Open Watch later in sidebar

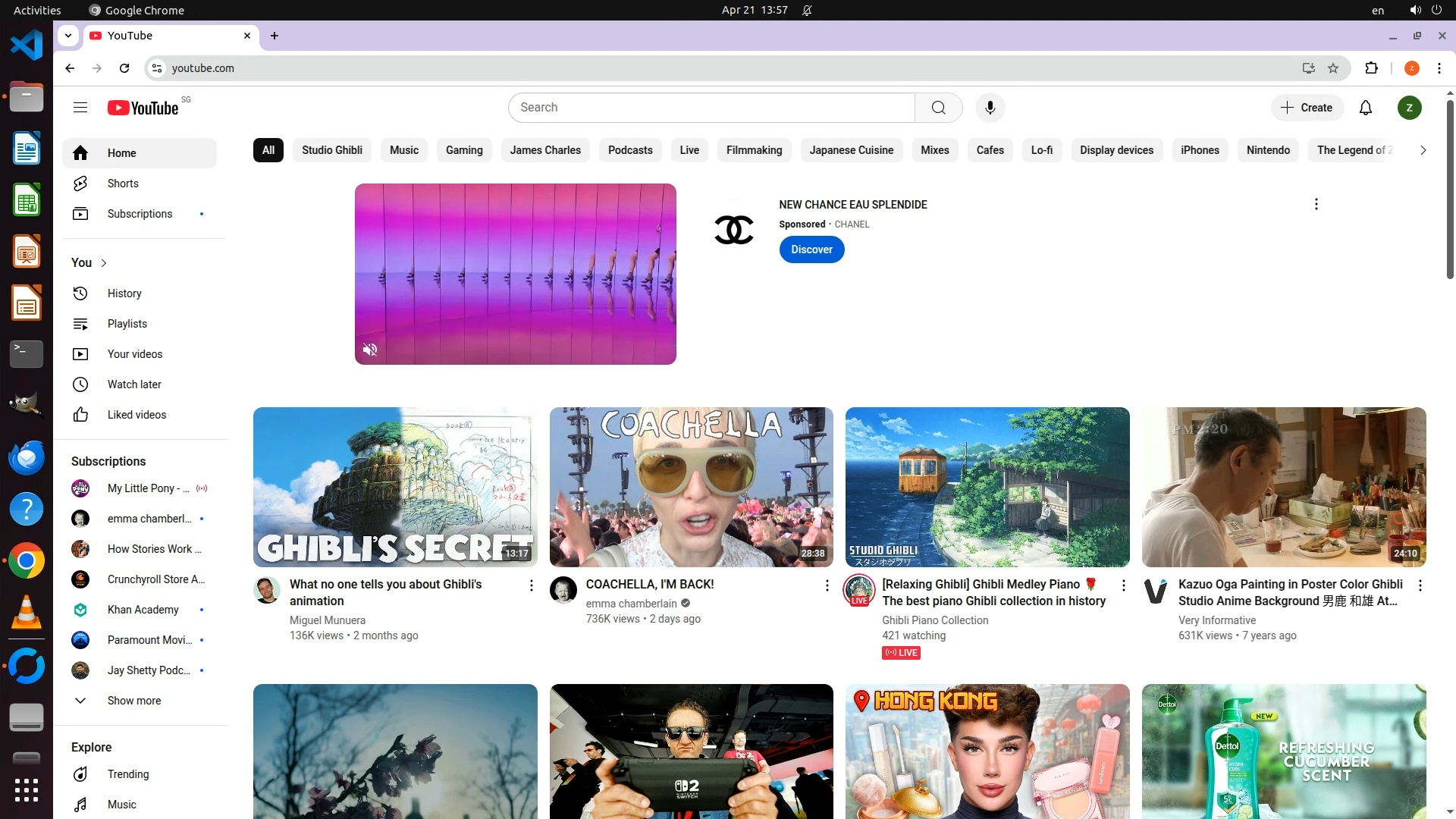tap(133, 384)
